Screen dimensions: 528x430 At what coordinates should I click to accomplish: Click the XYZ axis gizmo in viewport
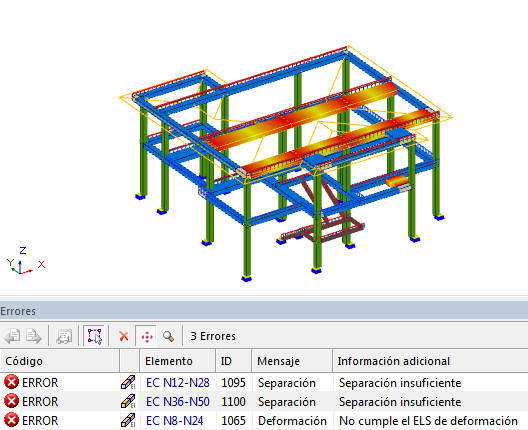pyautogui.click(x=26, y=260)
